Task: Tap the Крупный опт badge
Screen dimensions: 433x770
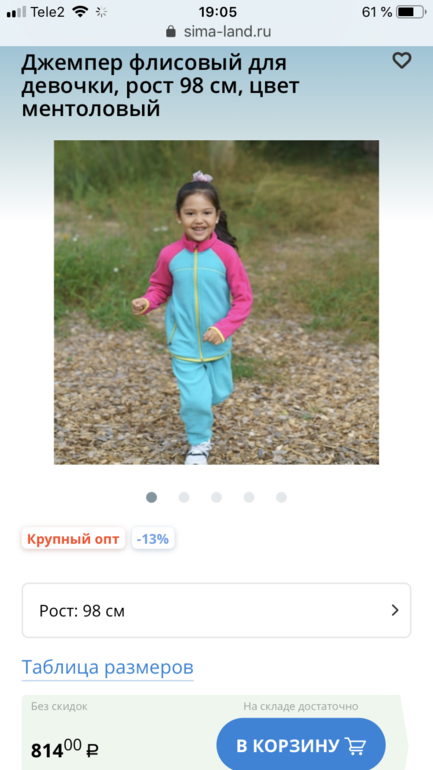Action: [73, 539]
